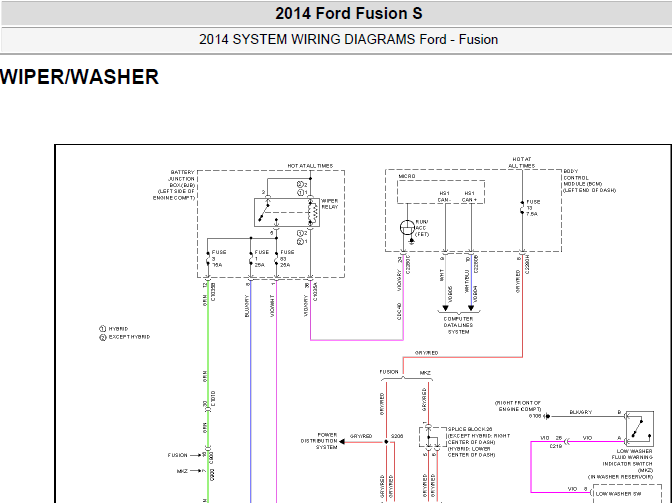Screen dimensions: 672x503
Task: Click the 'FUSE 13 7.5A' label in BCM
Action: point(533,208)
